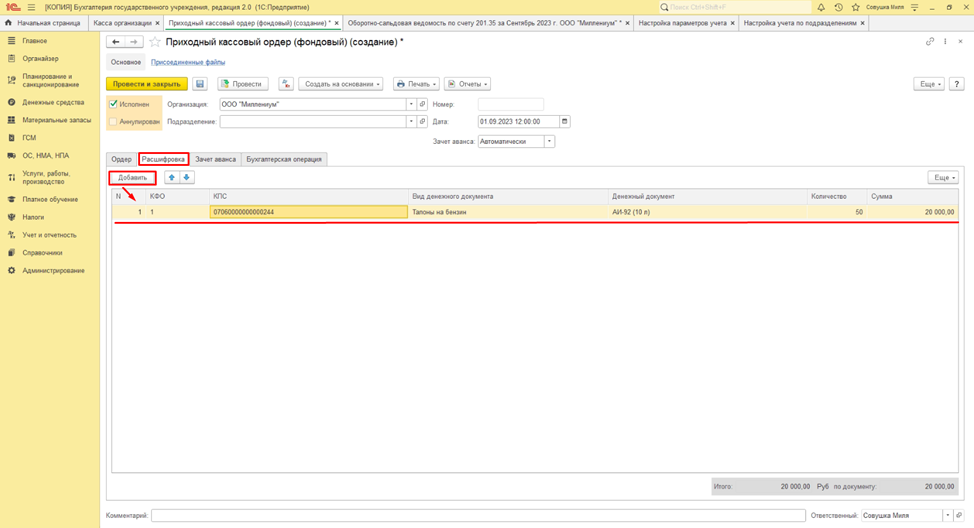Switch to Ордер tab
Screen dimensions: 974x528
[121, 160]
